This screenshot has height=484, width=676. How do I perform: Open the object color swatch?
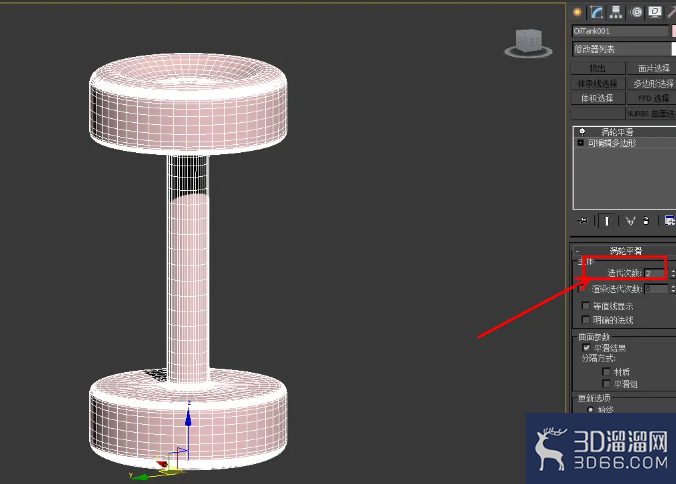click(x=673, y=31)
